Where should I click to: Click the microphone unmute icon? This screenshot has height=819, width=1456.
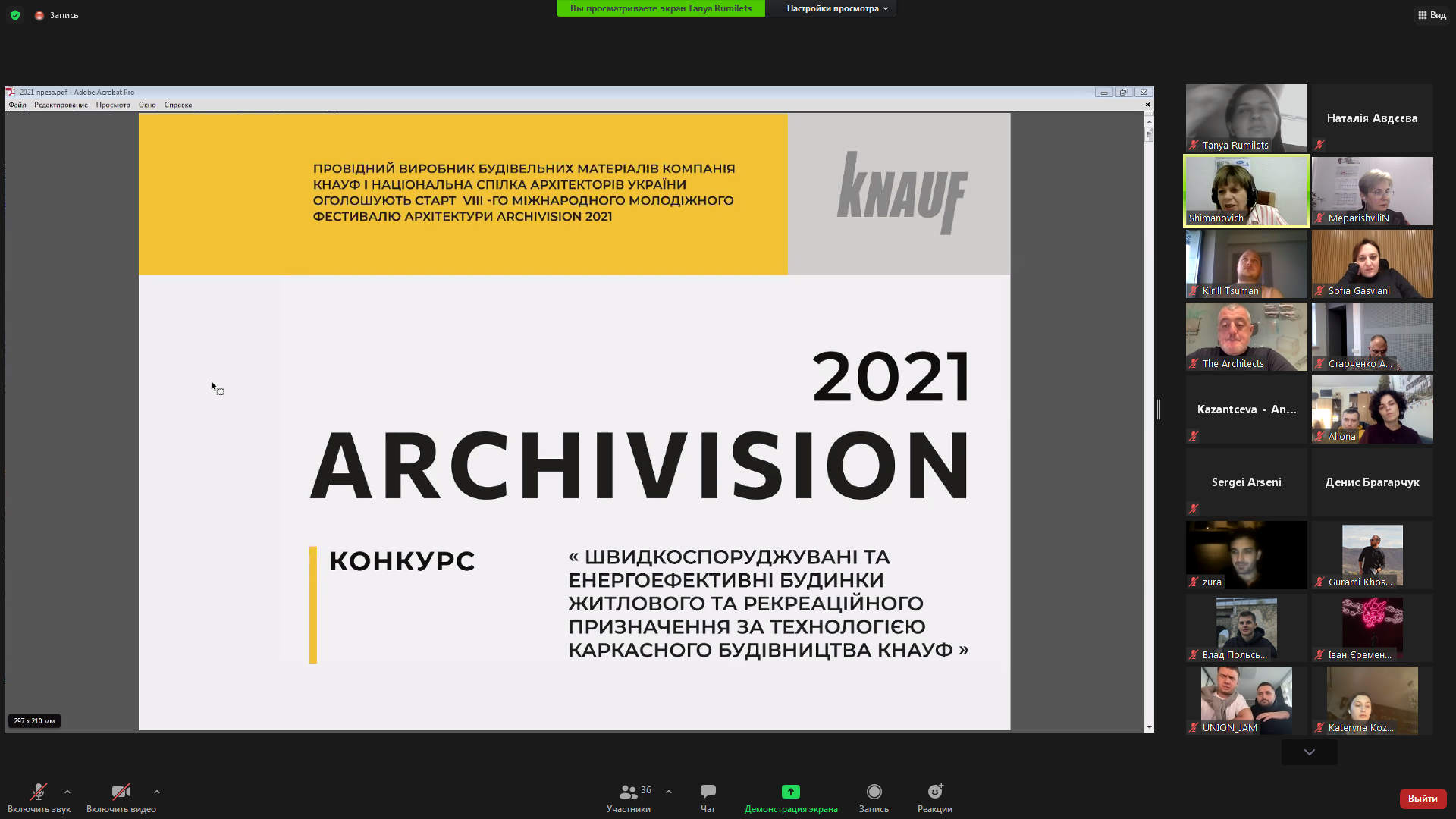[x=39, y=792]
